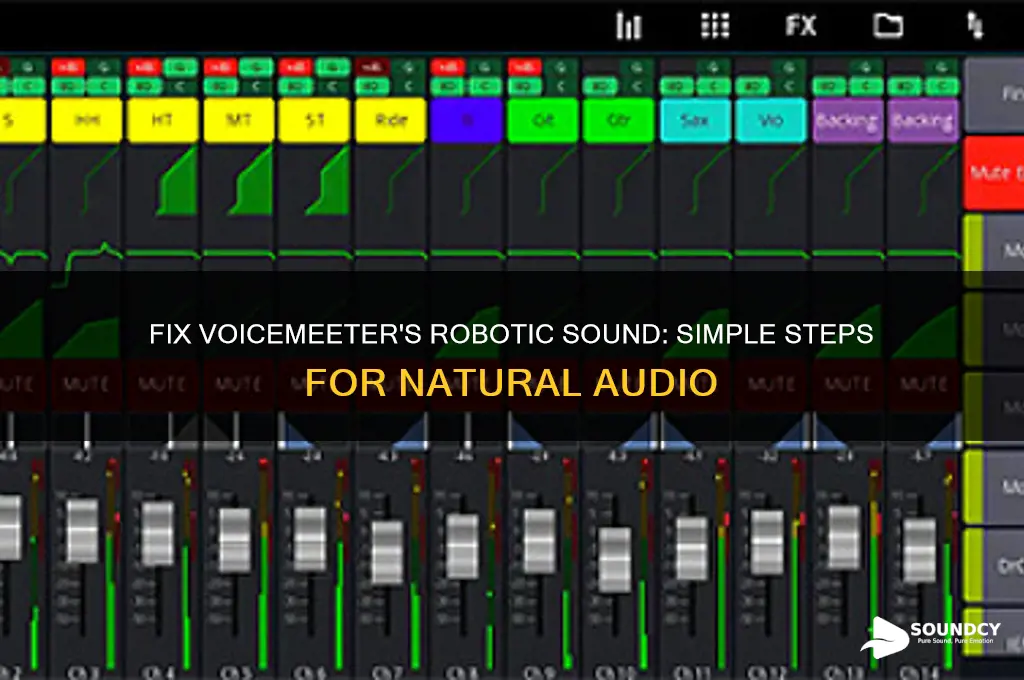Enable the compressor C button on Ride channel
Image resolution: width=1024 pixels, height=680 pixels.
click(408, 86)
